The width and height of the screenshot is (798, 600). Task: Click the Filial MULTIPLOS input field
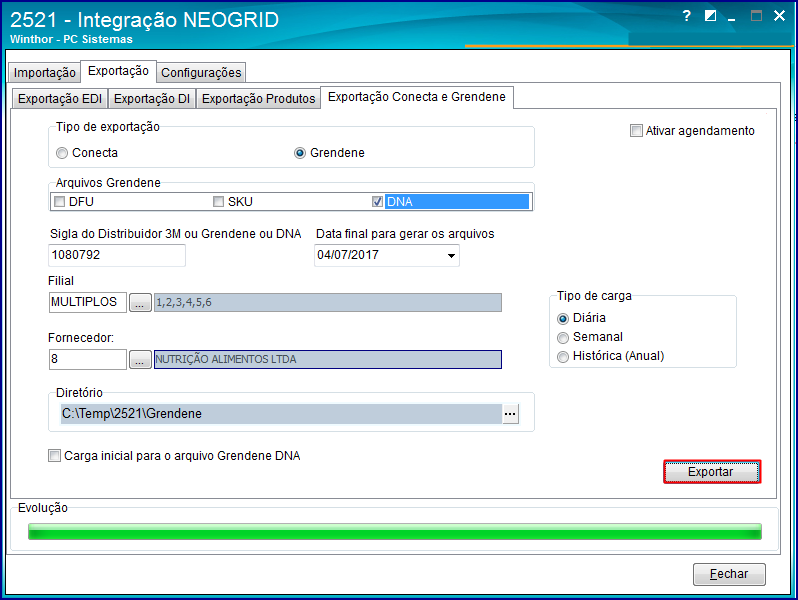(x=88, y=302)
